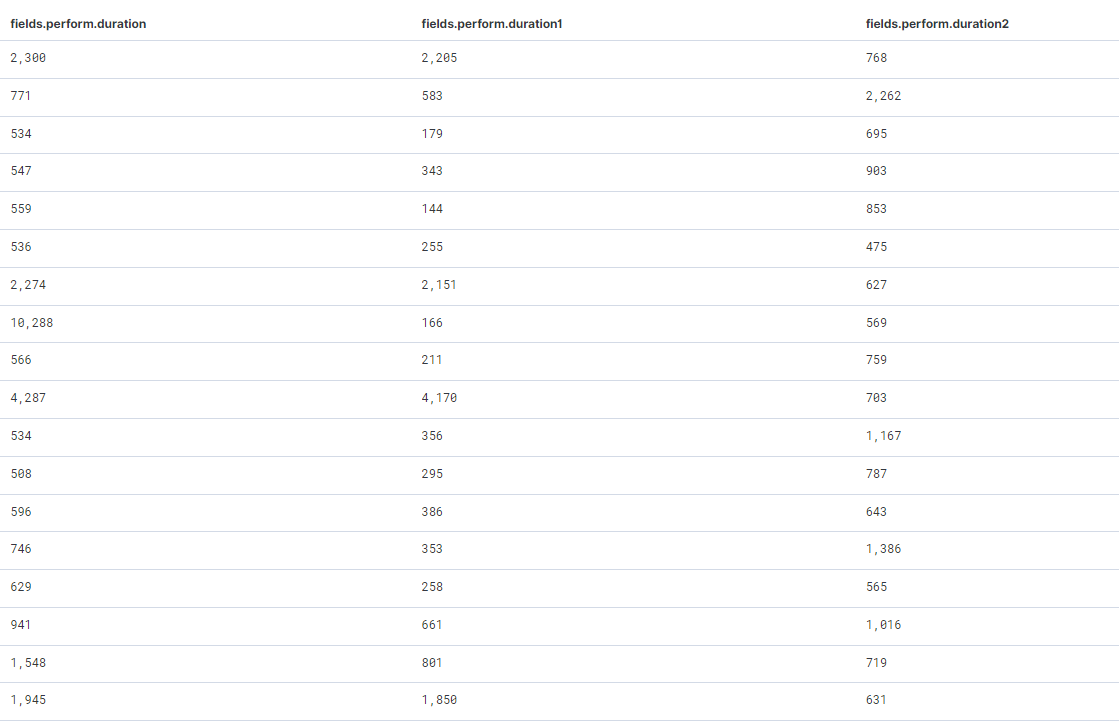The width and height of the screenshot is (1119, 721).
Task: Click the 2,205 value in the duration1 column
Action: coord(439,58)
